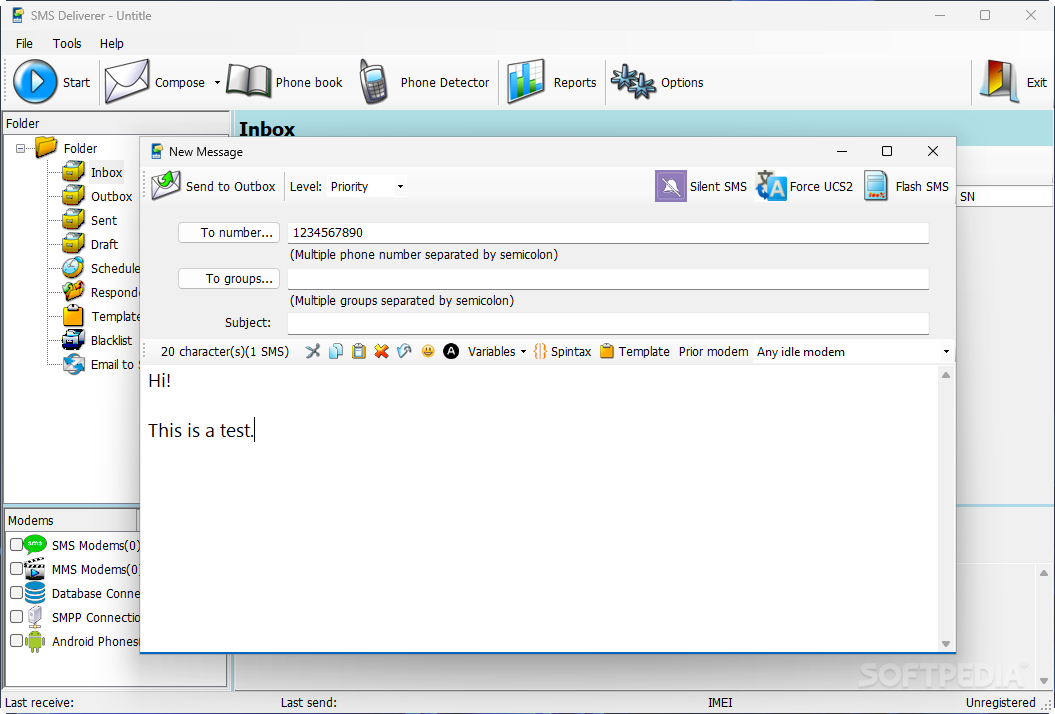Click the To number input field
Image resolution: width=1055 pixels, height=714 pixels.
pyautogui.click(x=608, y=233)
